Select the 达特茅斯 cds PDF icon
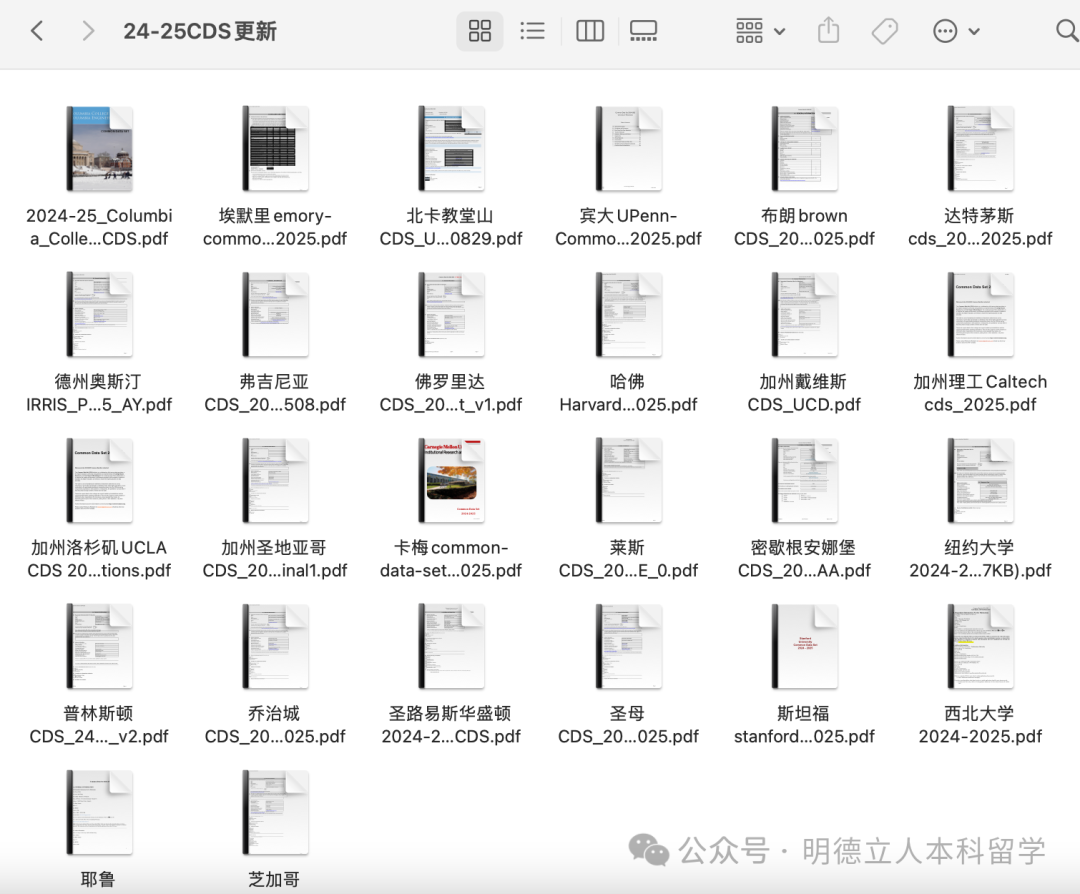 [x=980, y=149]
